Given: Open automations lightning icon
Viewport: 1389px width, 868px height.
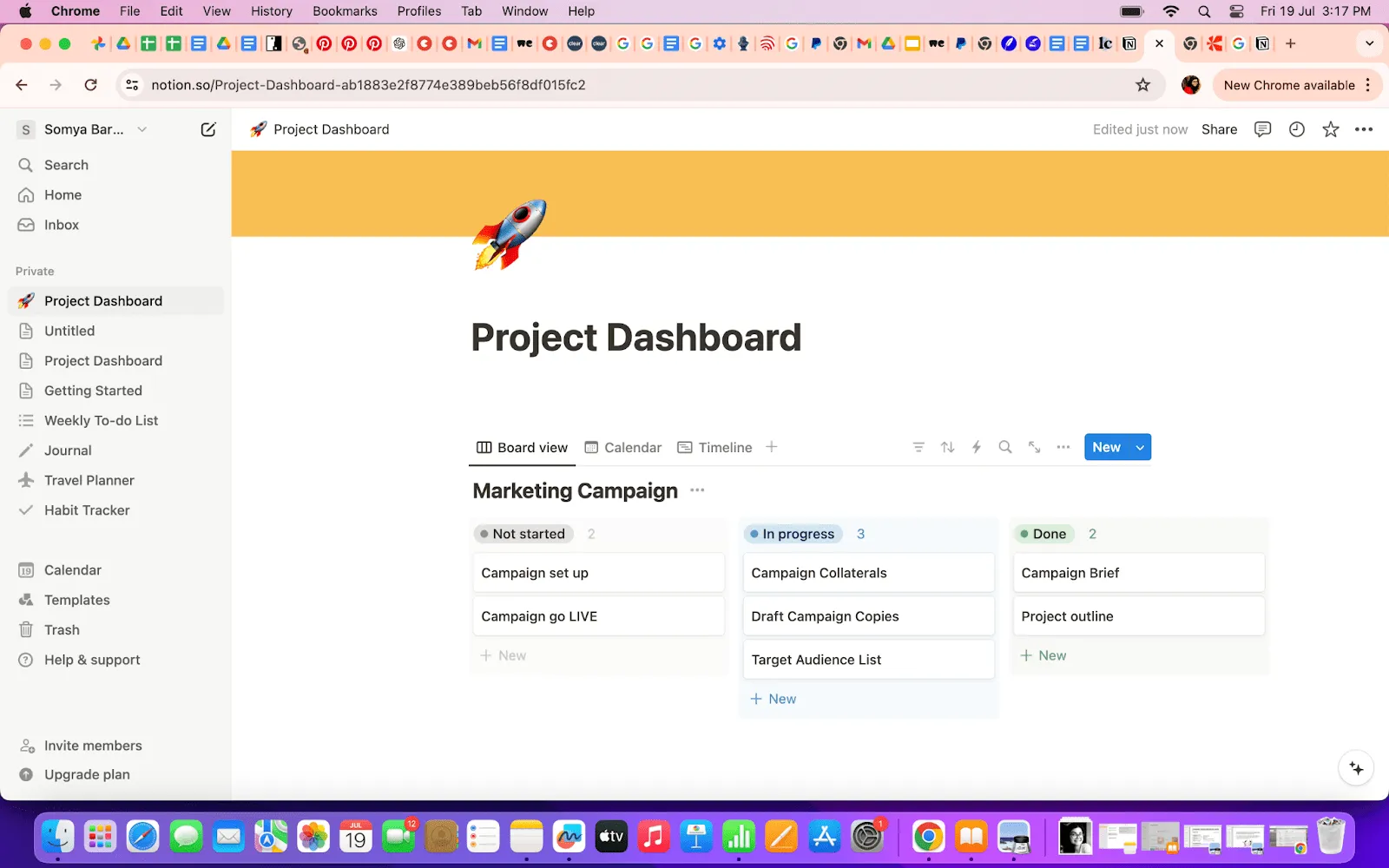Looking at the screenshot, I should click(977, 447).
